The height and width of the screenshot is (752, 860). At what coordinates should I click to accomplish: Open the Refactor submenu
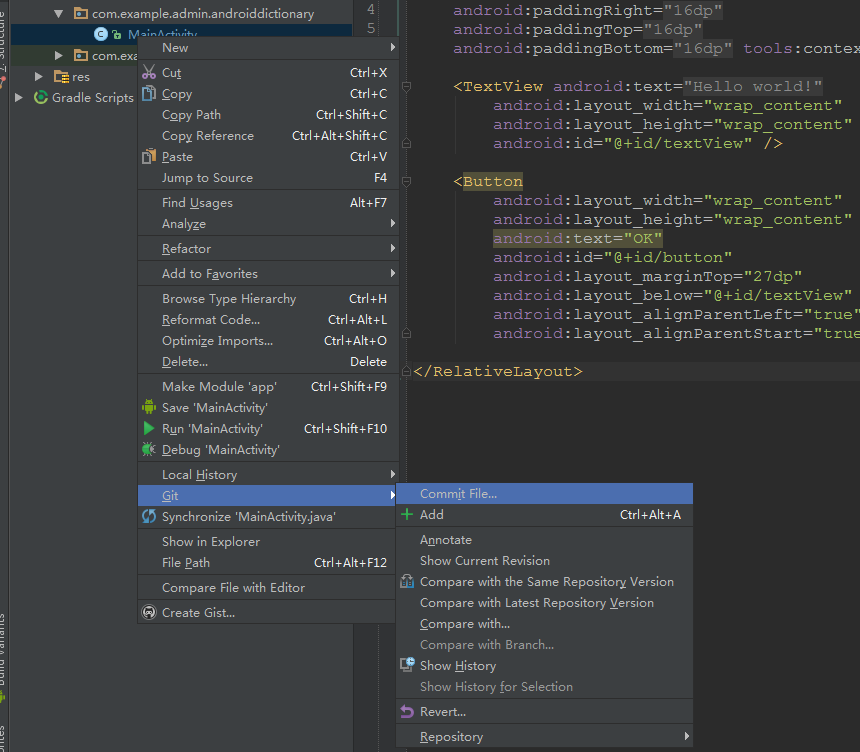coord(187,249)
